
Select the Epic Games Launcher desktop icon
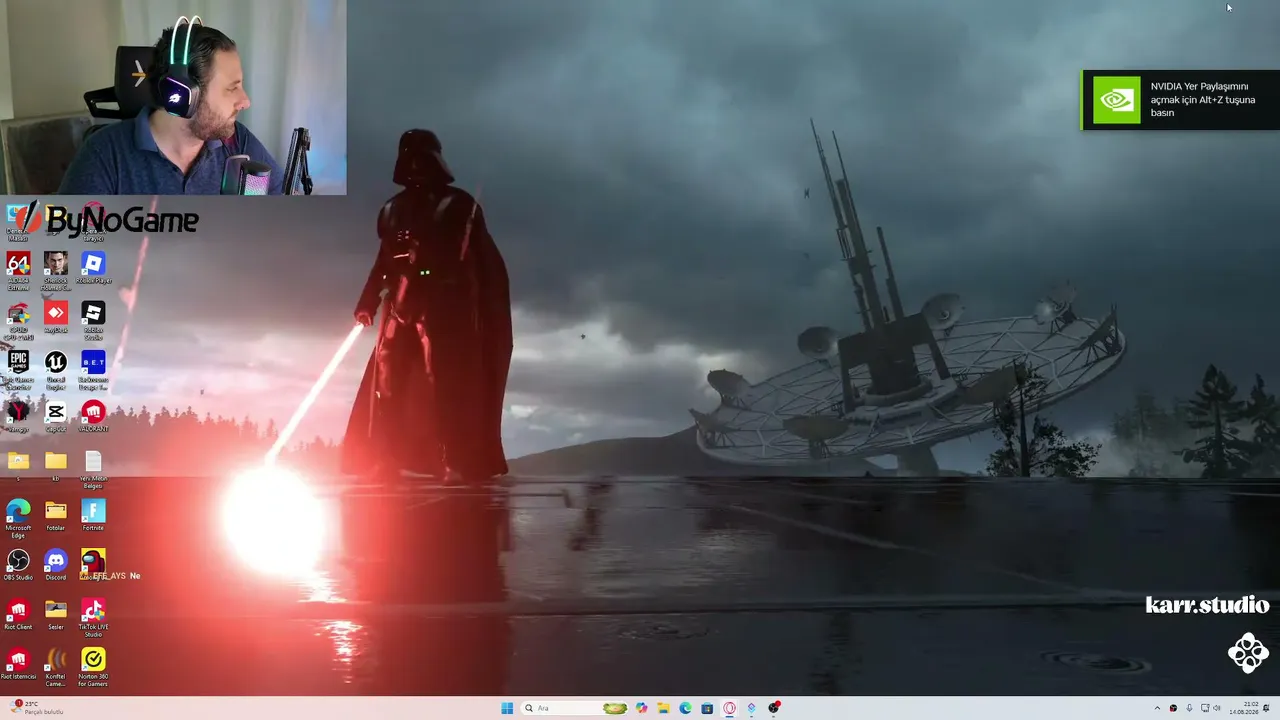[18, 369]
